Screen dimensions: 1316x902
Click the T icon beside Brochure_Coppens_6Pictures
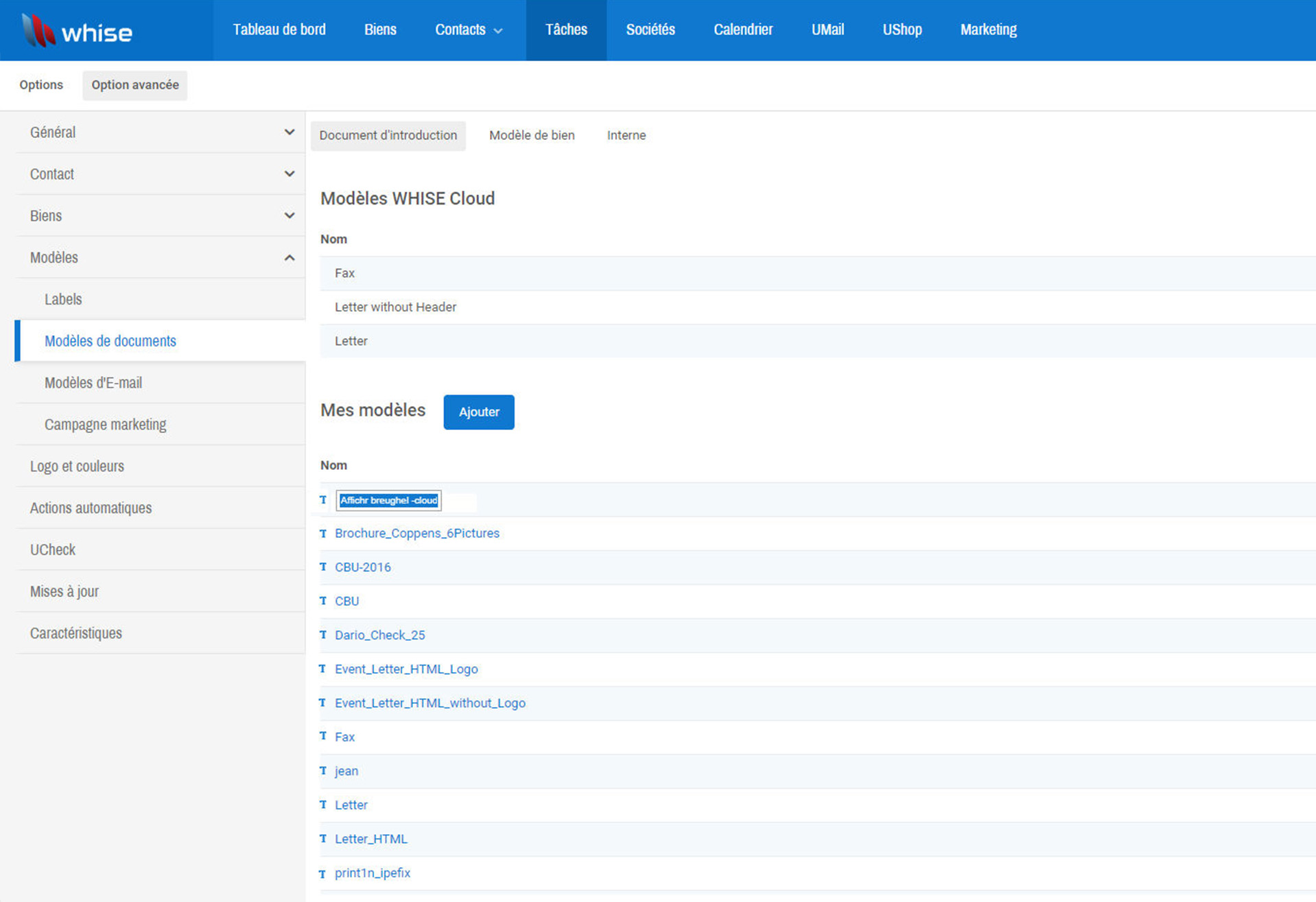pos(323,534)
